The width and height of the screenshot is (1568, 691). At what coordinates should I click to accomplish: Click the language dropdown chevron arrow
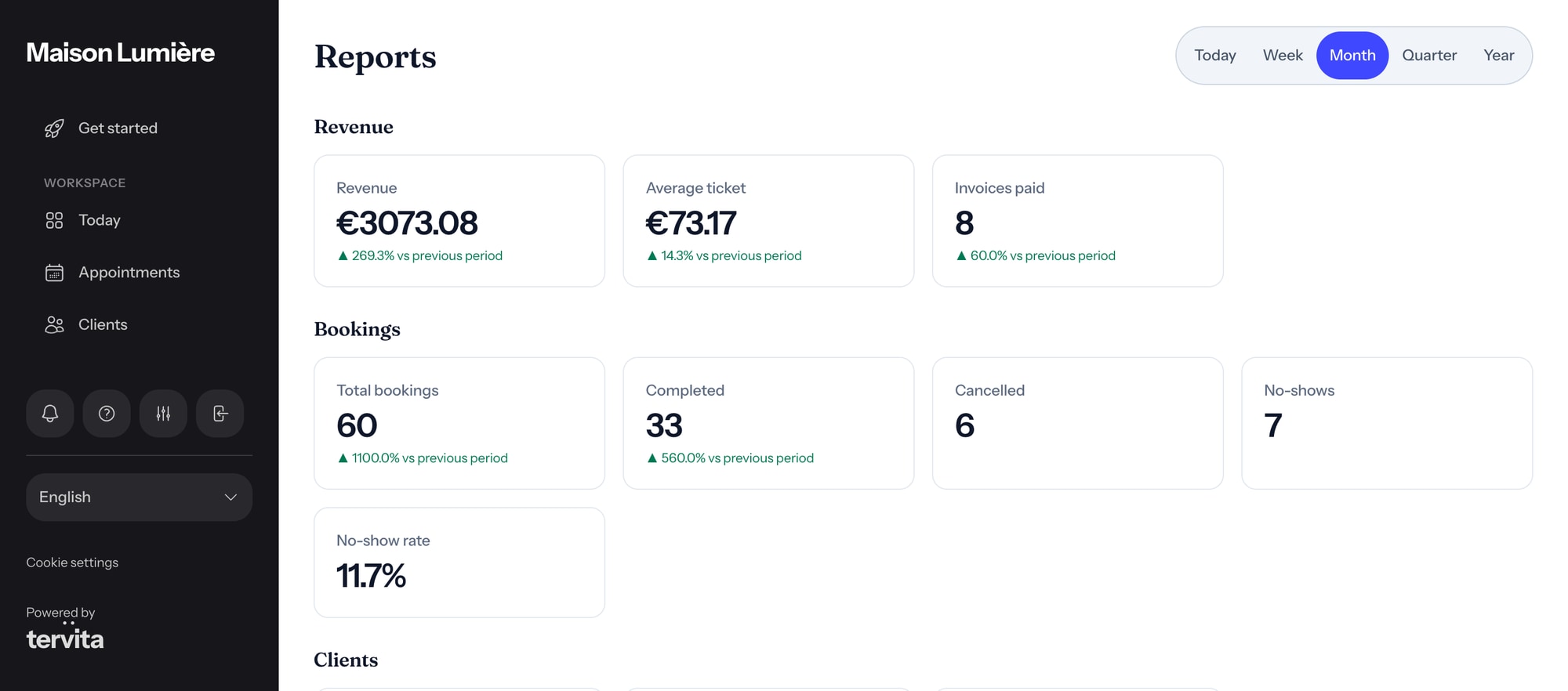(x=230, y=497)
